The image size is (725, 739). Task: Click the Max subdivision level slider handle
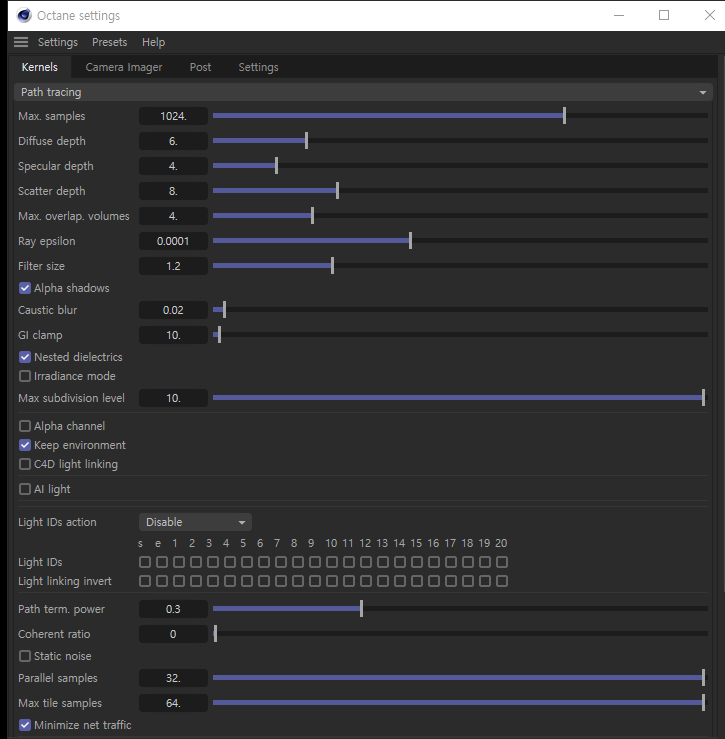coord(703,398)
